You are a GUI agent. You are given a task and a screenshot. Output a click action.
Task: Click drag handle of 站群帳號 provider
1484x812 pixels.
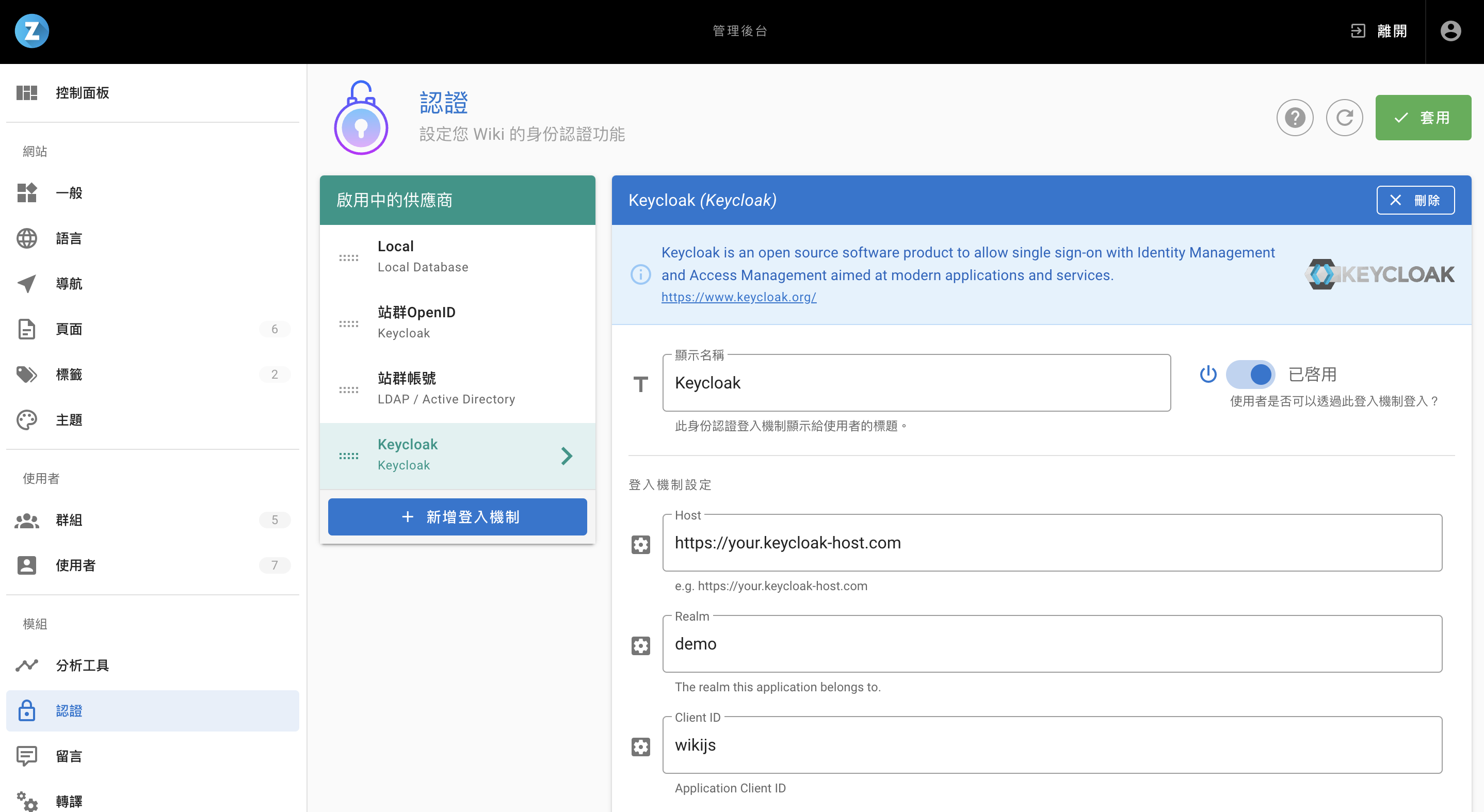pos(348,390)
